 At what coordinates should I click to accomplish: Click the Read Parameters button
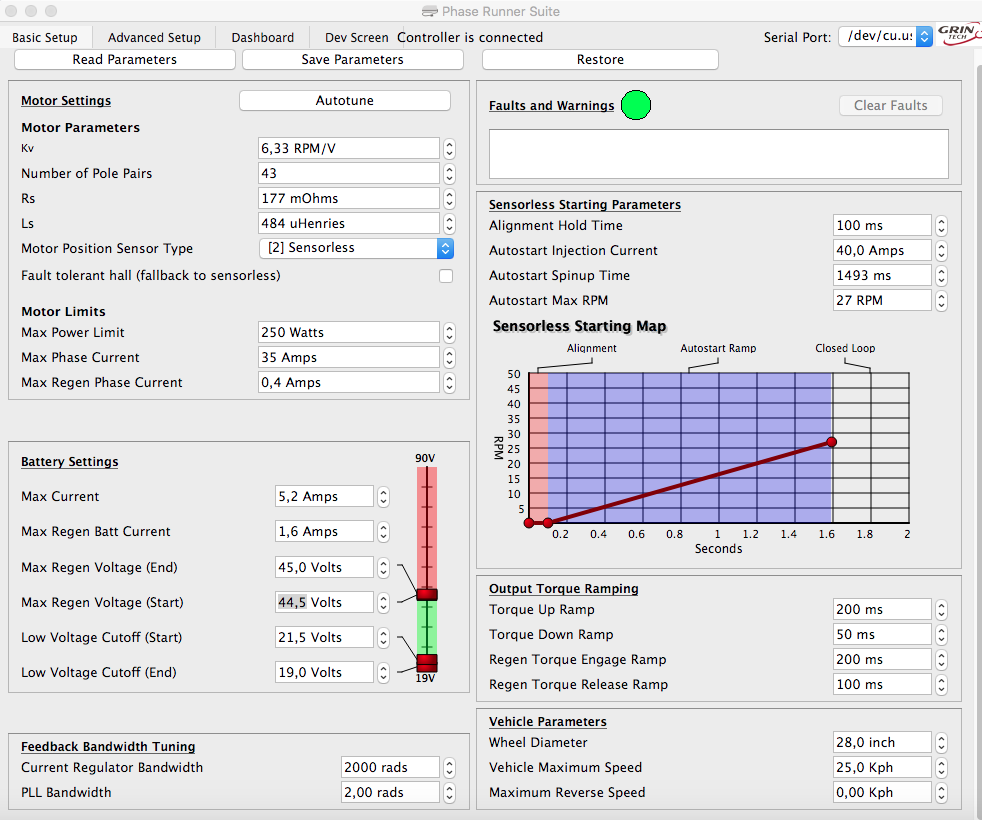tap(125, 59)
